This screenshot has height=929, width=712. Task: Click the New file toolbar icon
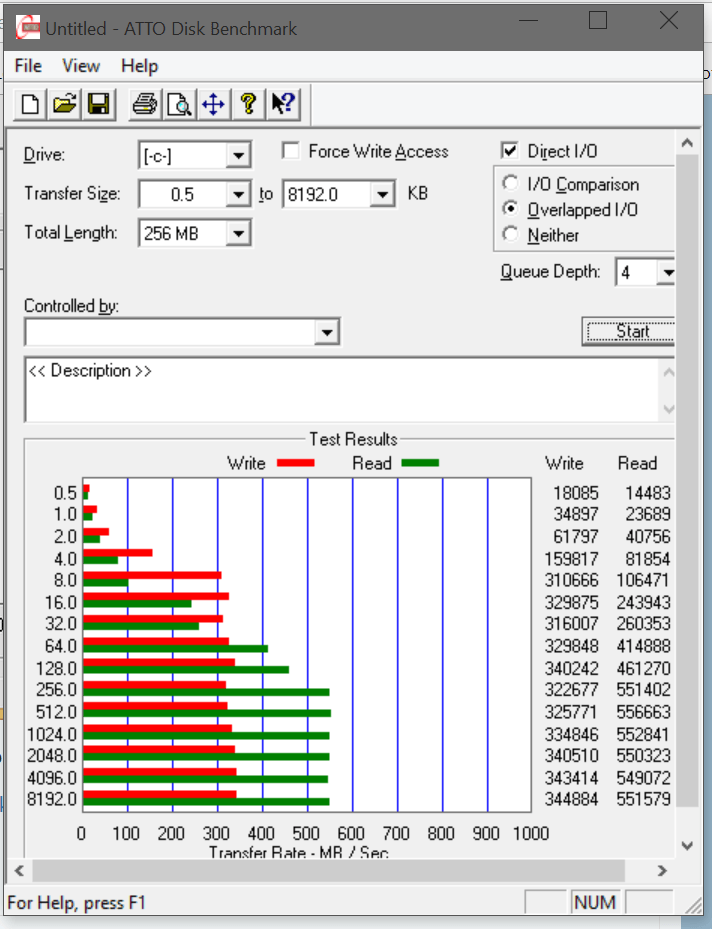point(31,104)
